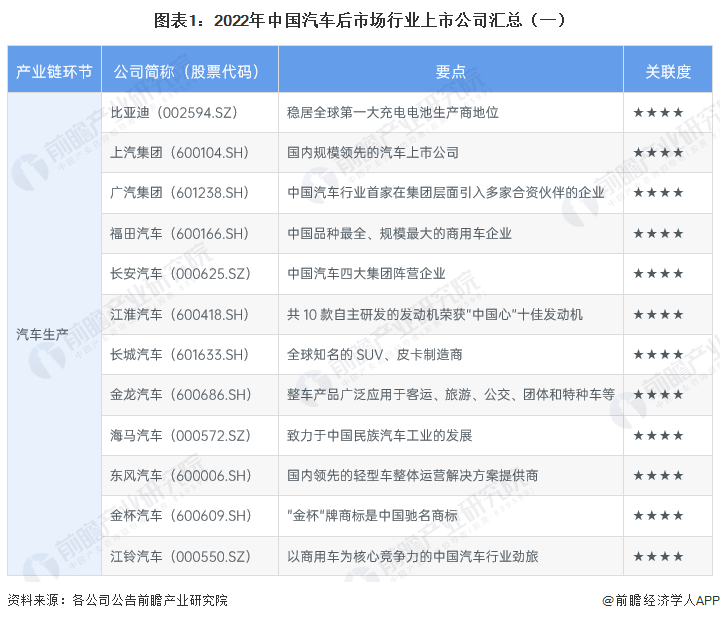The width and height of the screenshot is (720, 621).
Task: Select the 公司简称（股票代码）column header
Action: [190, 69]
